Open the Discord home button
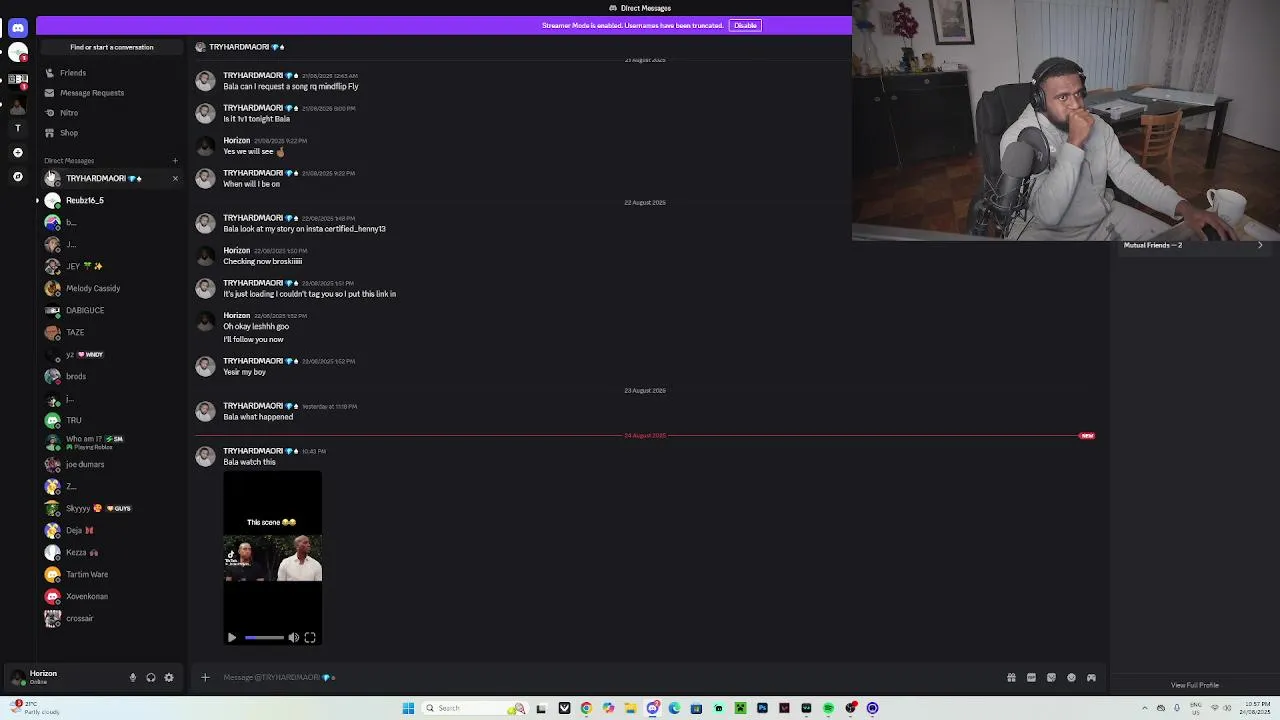This screenshot has height=720, width=1280. (x=18, y=28)
